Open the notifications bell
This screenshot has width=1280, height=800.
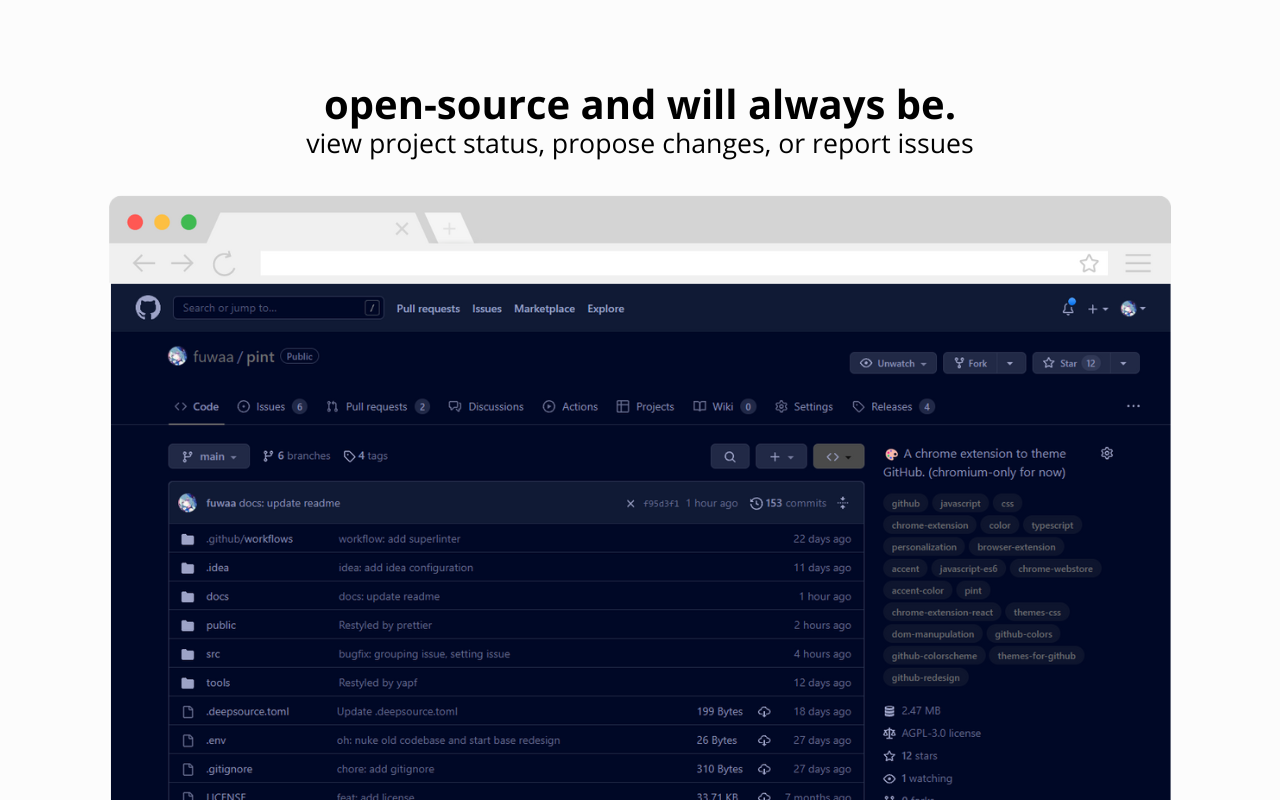click(x=1068, y=308)
